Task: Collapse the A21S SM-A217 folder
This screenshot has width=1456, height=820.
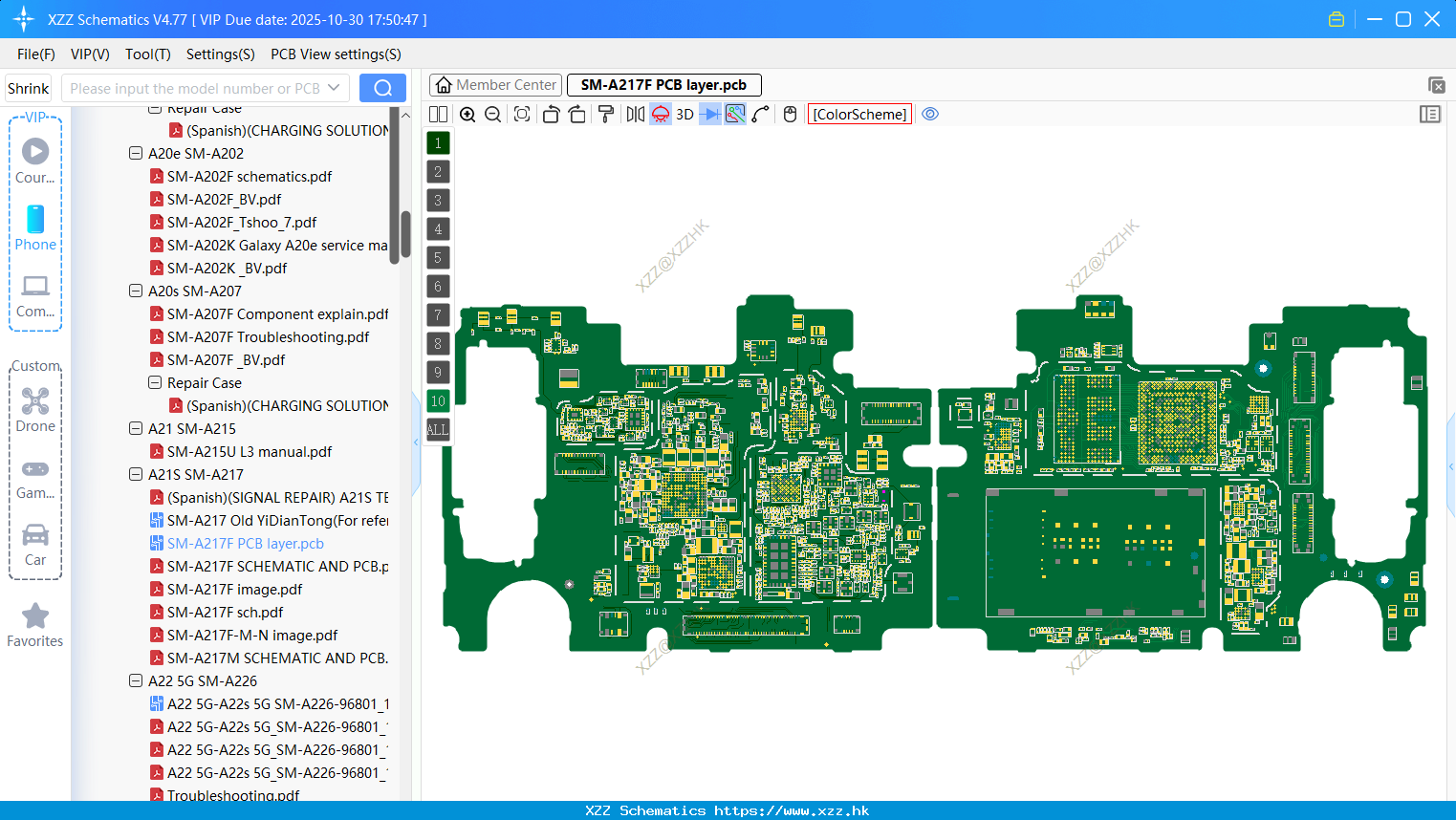Action: pyautogui.click(x=136, y=474)
